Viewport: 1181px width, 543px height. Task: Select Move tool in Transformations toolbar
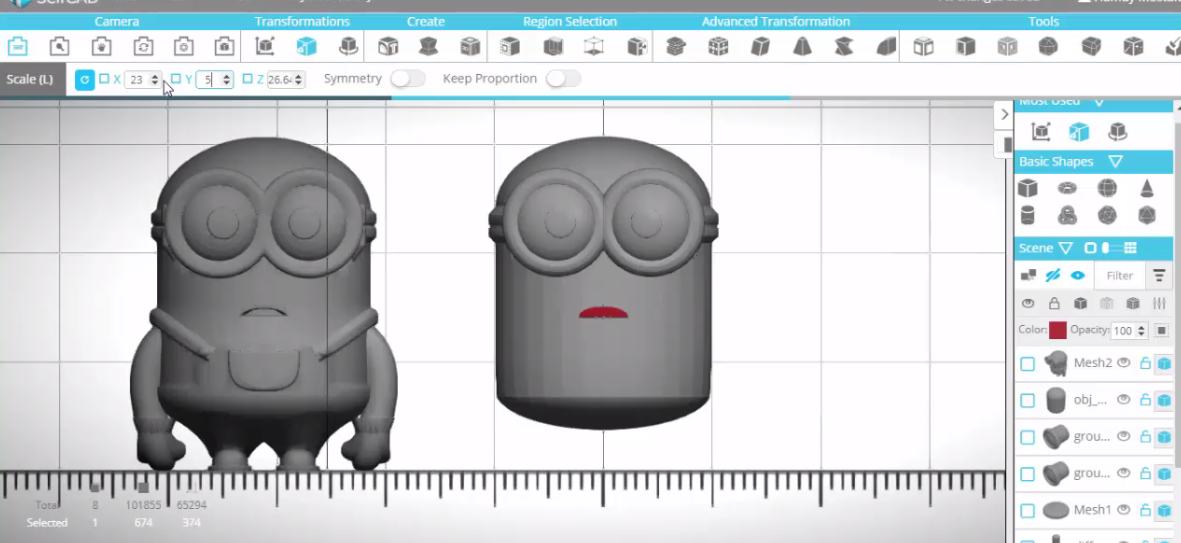click(264, 47)
